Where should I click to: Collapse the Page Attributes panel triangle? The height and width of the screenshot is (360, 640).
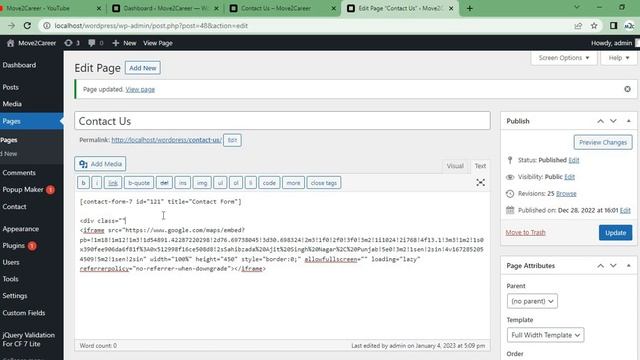click(x=629, y=266)
